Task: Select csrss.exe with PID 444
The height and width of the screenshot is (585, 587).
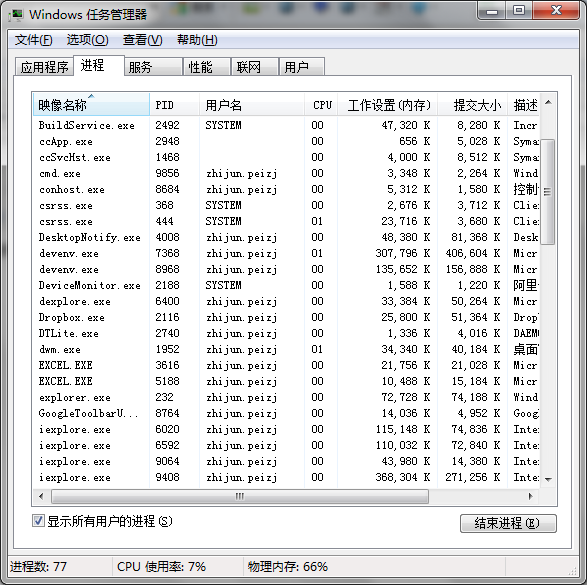Action: pos(286,221)
